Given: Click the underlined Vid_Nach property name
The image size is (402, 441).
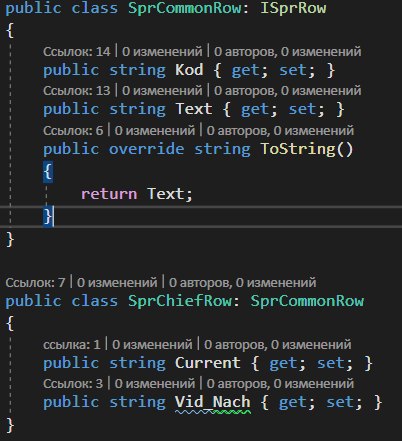Looking at the screenshot, I should click(213, 402).
